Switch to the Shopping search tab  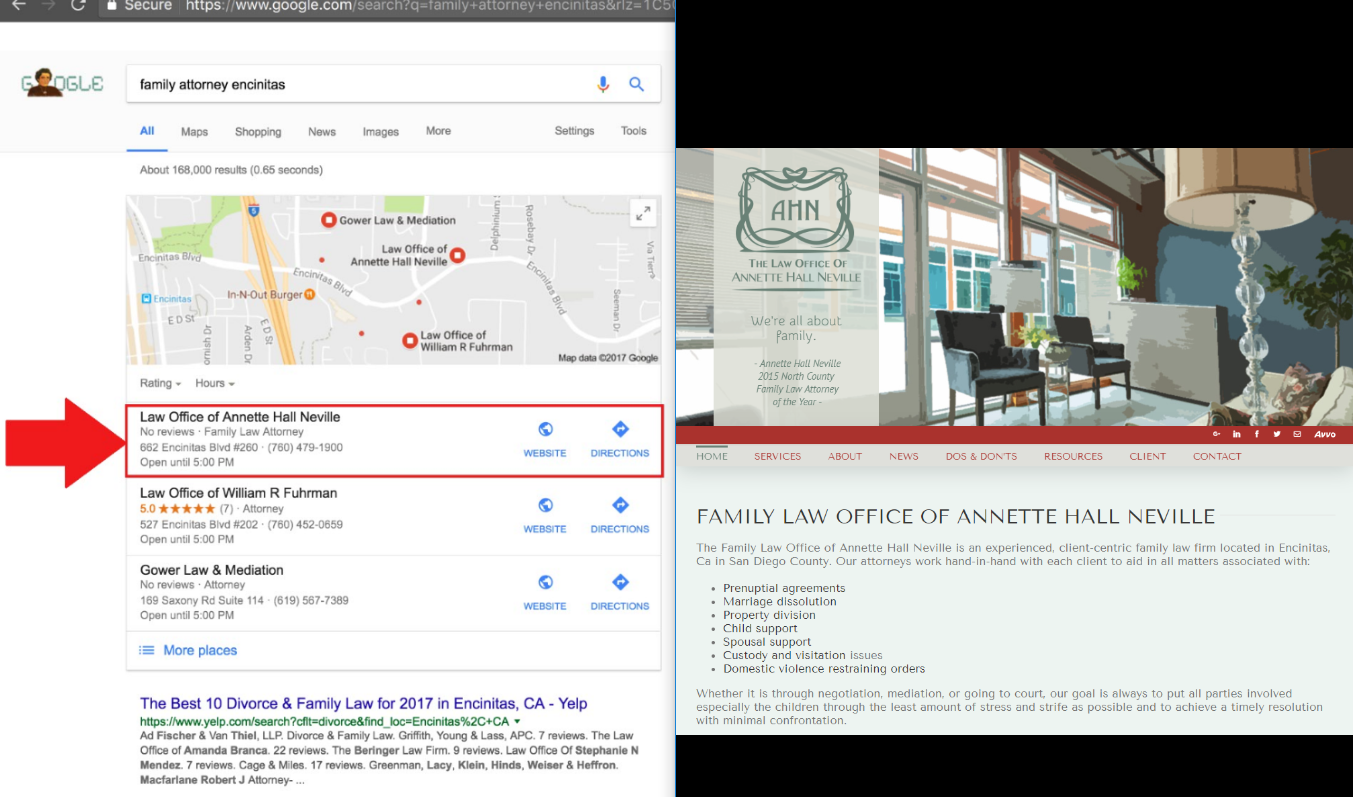pyautogui.click(x=258, y=132)
